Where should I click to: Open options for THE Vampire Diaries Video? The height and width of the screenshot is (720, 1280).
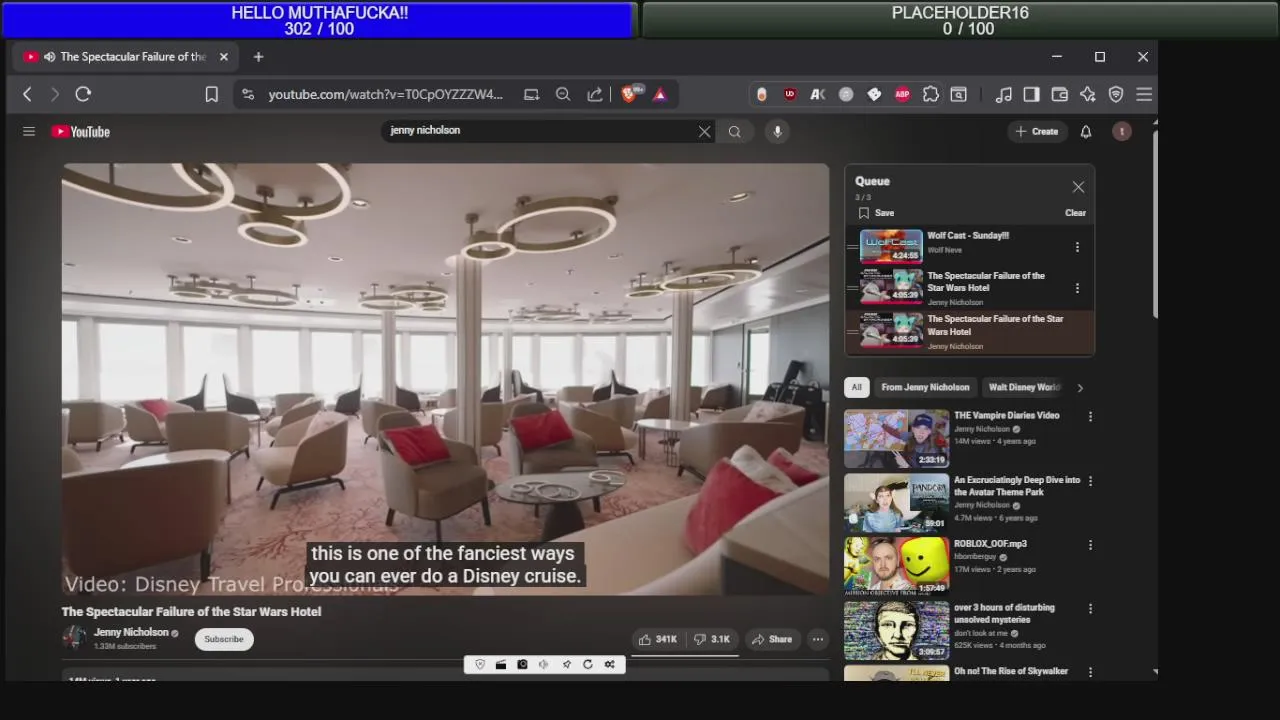[x=1090, y=416]
